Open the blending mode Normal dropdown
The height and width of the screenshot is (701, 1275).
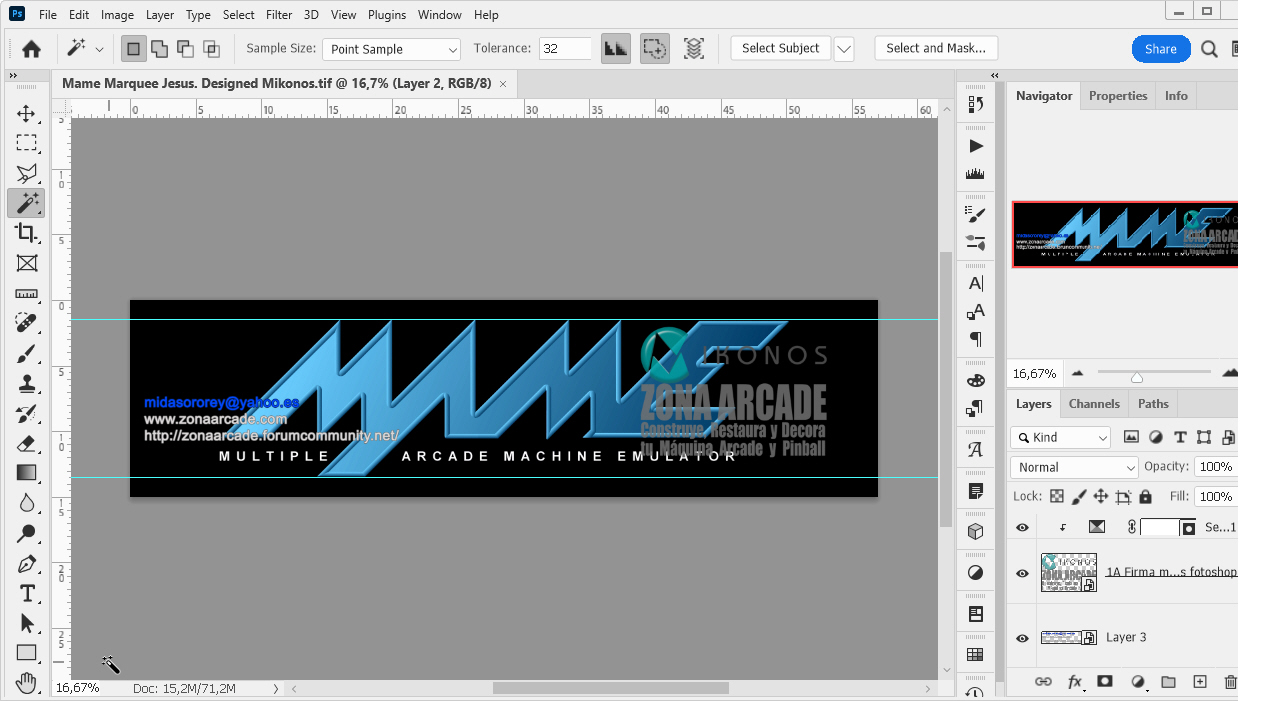[x=1075, y=467]
